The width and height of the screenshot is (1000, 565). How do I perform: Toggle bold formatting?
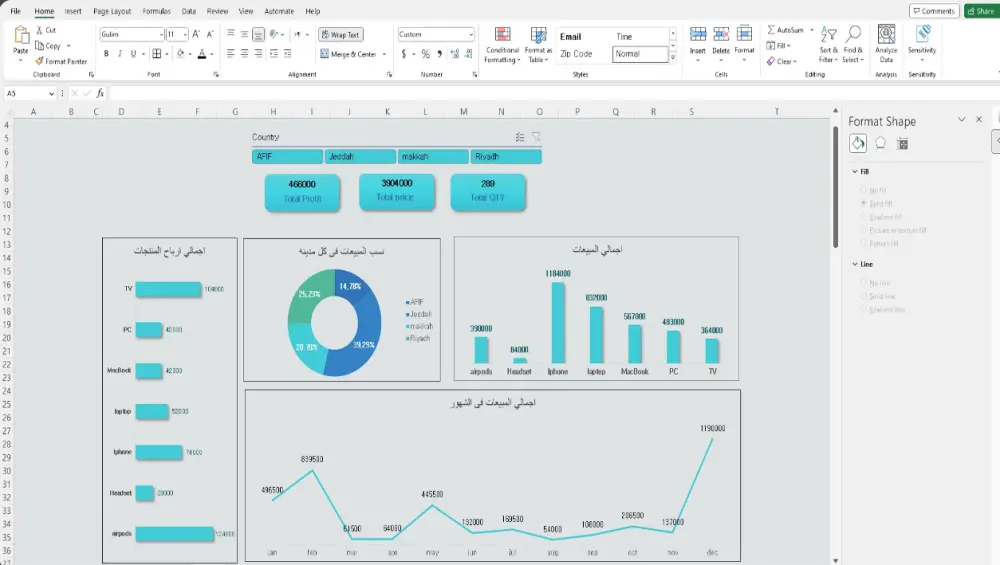106,54
